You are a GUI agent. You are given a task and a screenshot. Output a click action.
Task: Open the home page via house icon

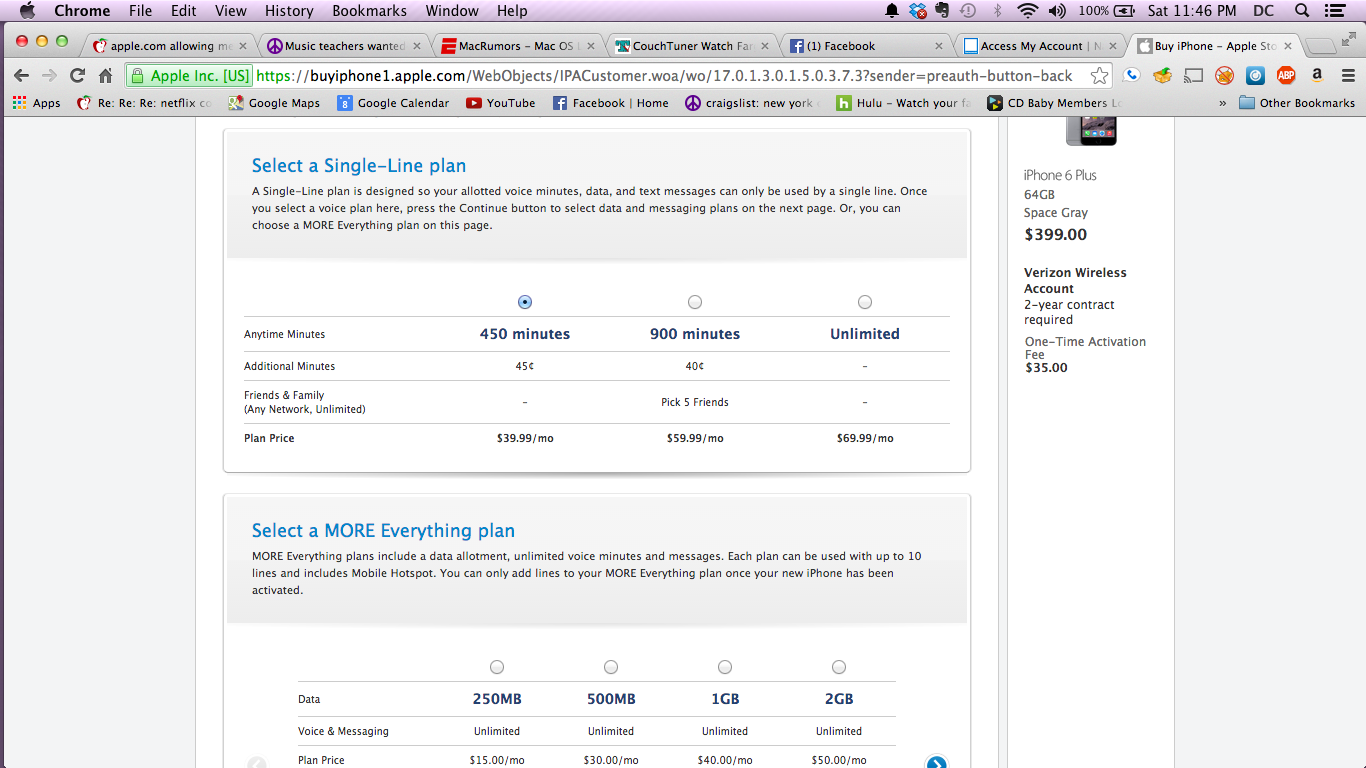click(105, 76)
